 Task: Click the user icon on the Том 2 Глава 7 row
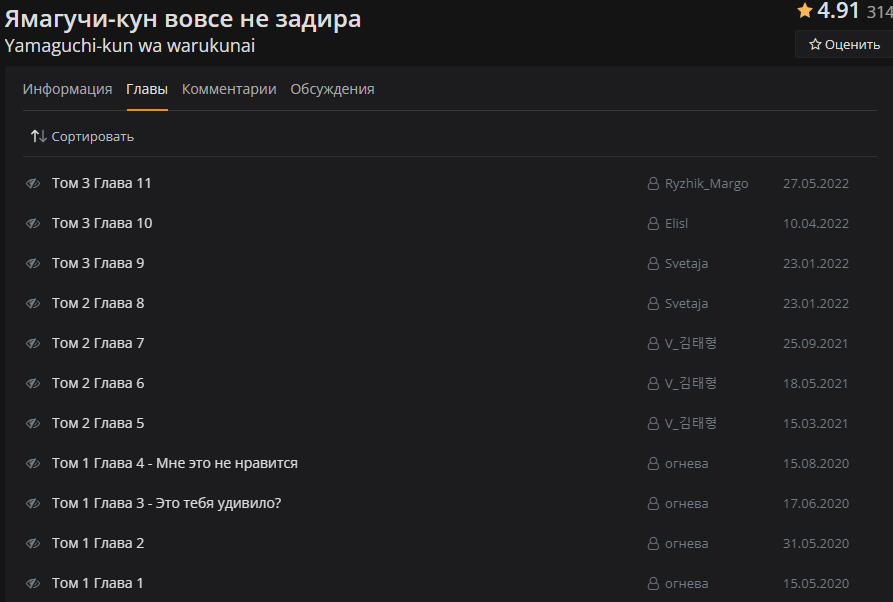point(653,344)
